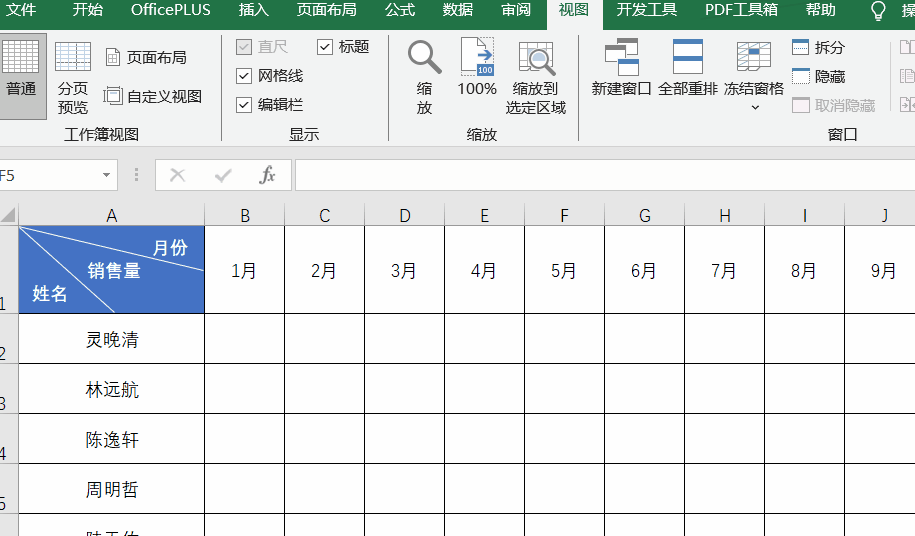915x536 pixels.
Task: Select column A header
Action: pos(111,216)
